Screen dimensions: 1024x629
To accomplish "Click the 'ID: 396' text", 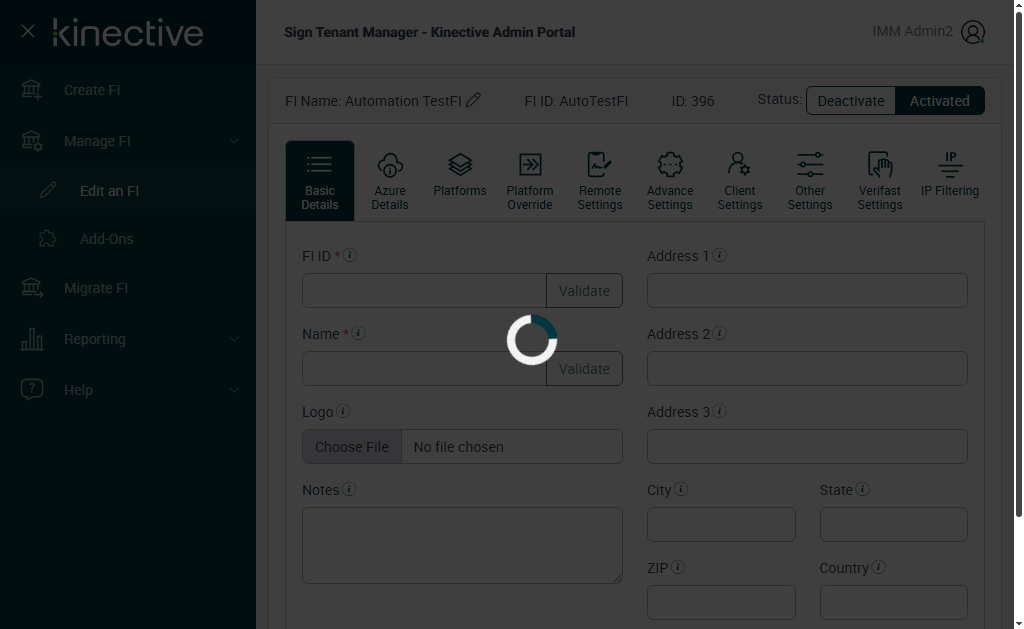I will [x=693, y=101].
